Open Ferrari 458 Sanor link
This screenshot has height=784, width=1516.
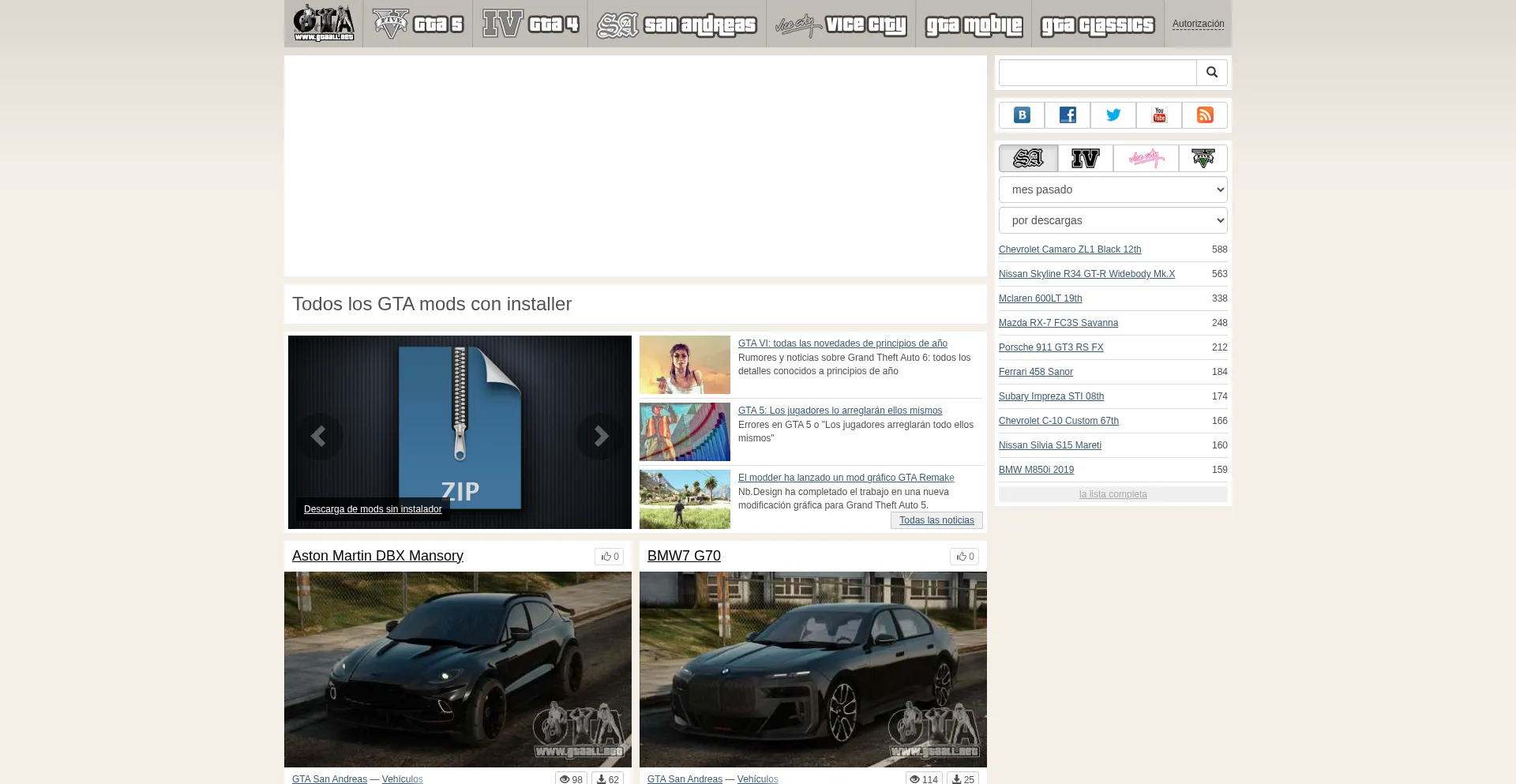pyautogui.click(x=1036, y=372)
